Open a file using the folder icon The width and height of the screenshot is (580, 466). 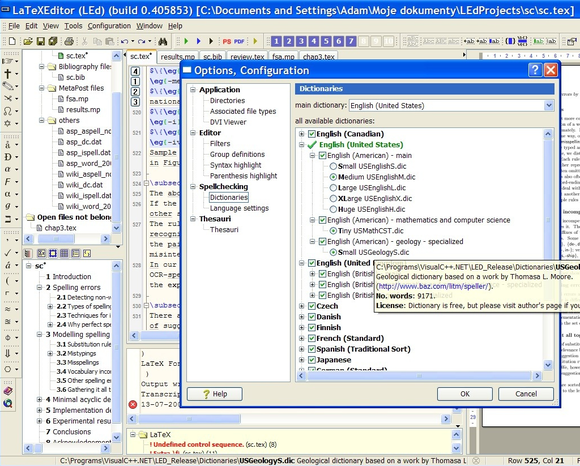point(28,41)
